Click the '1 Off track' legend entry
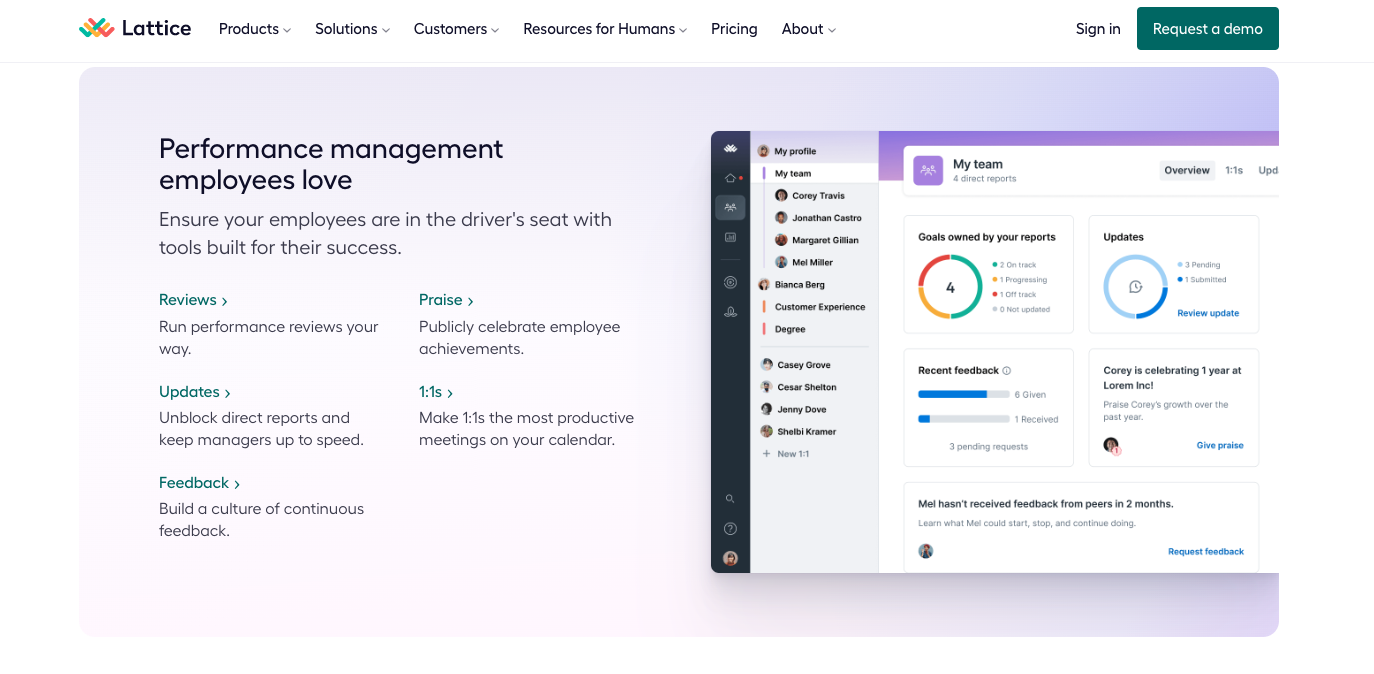Viewport: 1374px width, 674px height. [x=1014, y=295]
